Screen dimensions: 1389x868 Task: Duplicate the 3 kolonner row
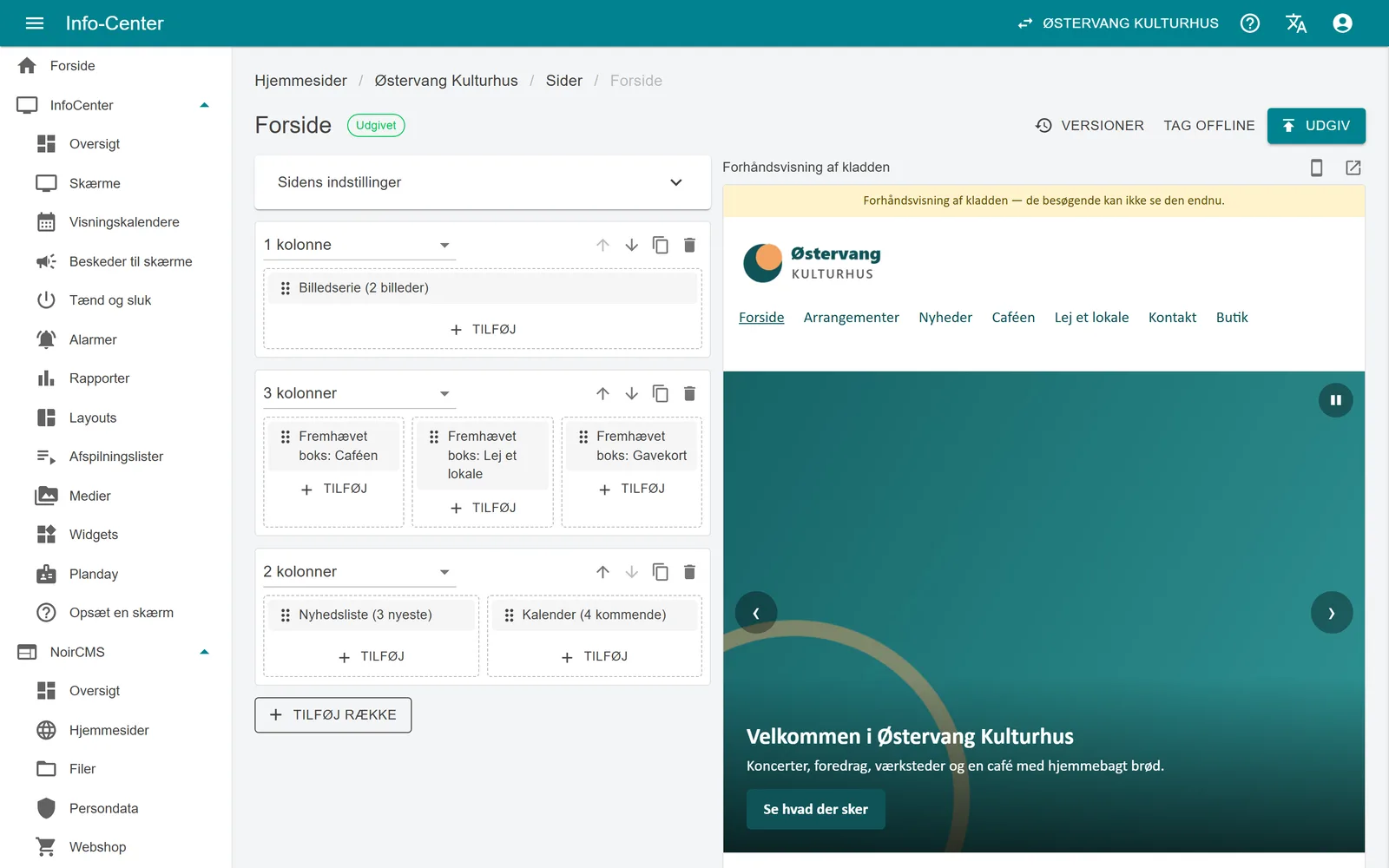[x=661, y=393]
